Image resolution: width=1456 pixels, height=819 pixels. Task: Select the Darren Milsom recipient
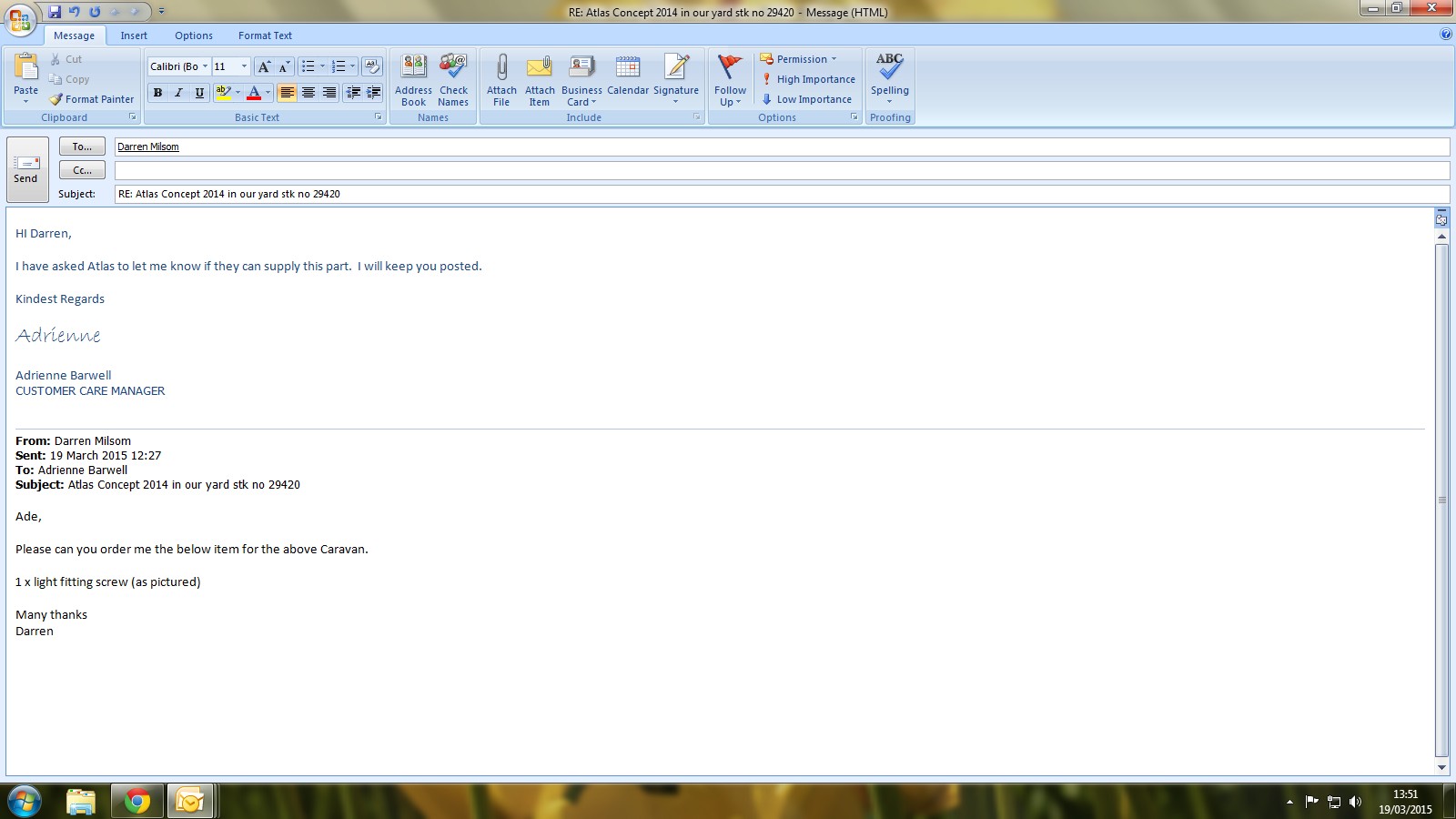click(x=148, y=147)
